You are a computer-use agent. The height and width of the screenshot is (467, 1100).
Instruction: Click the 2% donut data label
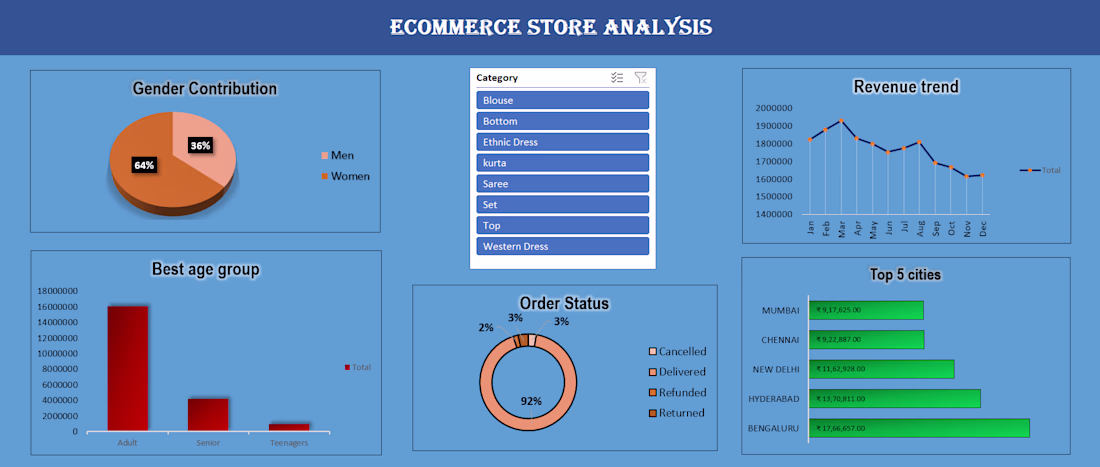pyautogui.click(x=486, y=327)
